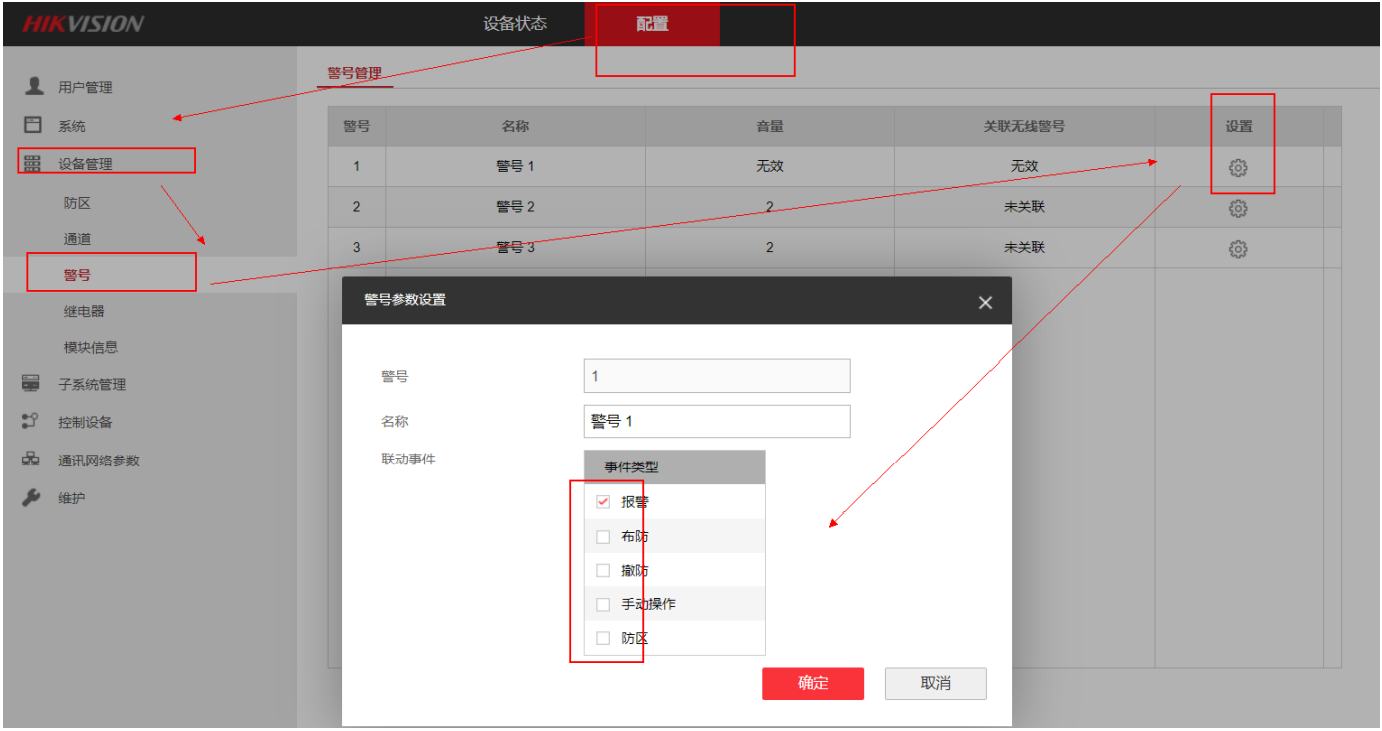Click the 联动事件 label
The image size is (1382, 731).
[408, 460]
